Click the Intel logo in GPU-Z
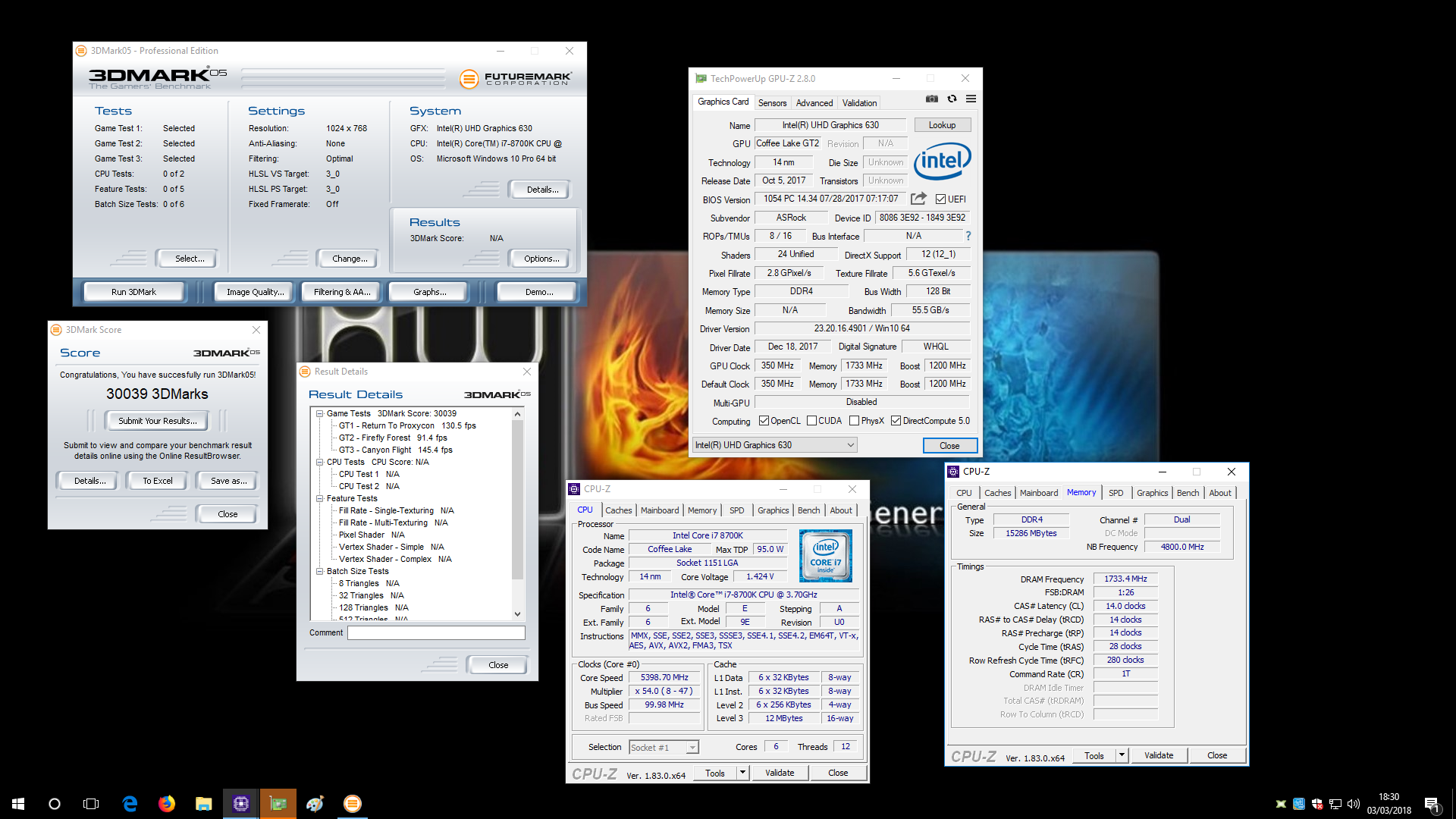 pos(943,161)
